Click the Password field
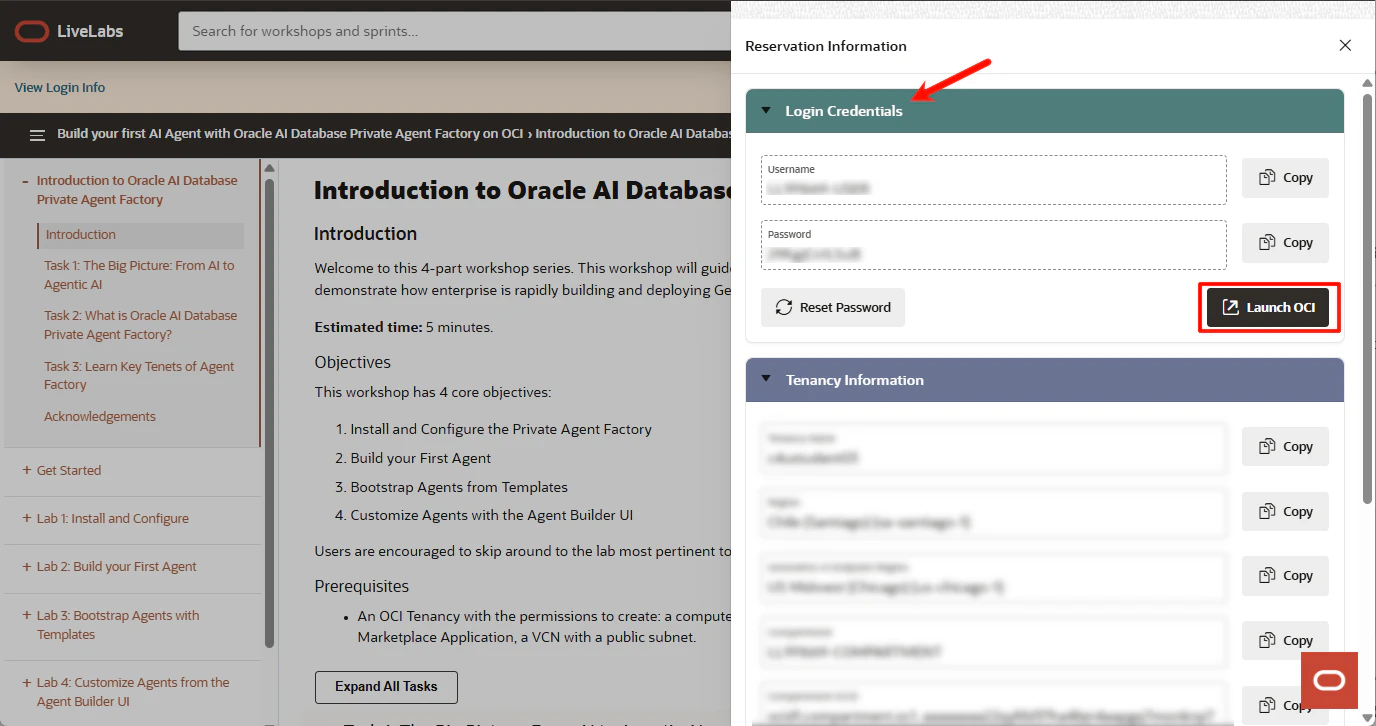This screenshot has width=1376, height=726. point(993,245)
